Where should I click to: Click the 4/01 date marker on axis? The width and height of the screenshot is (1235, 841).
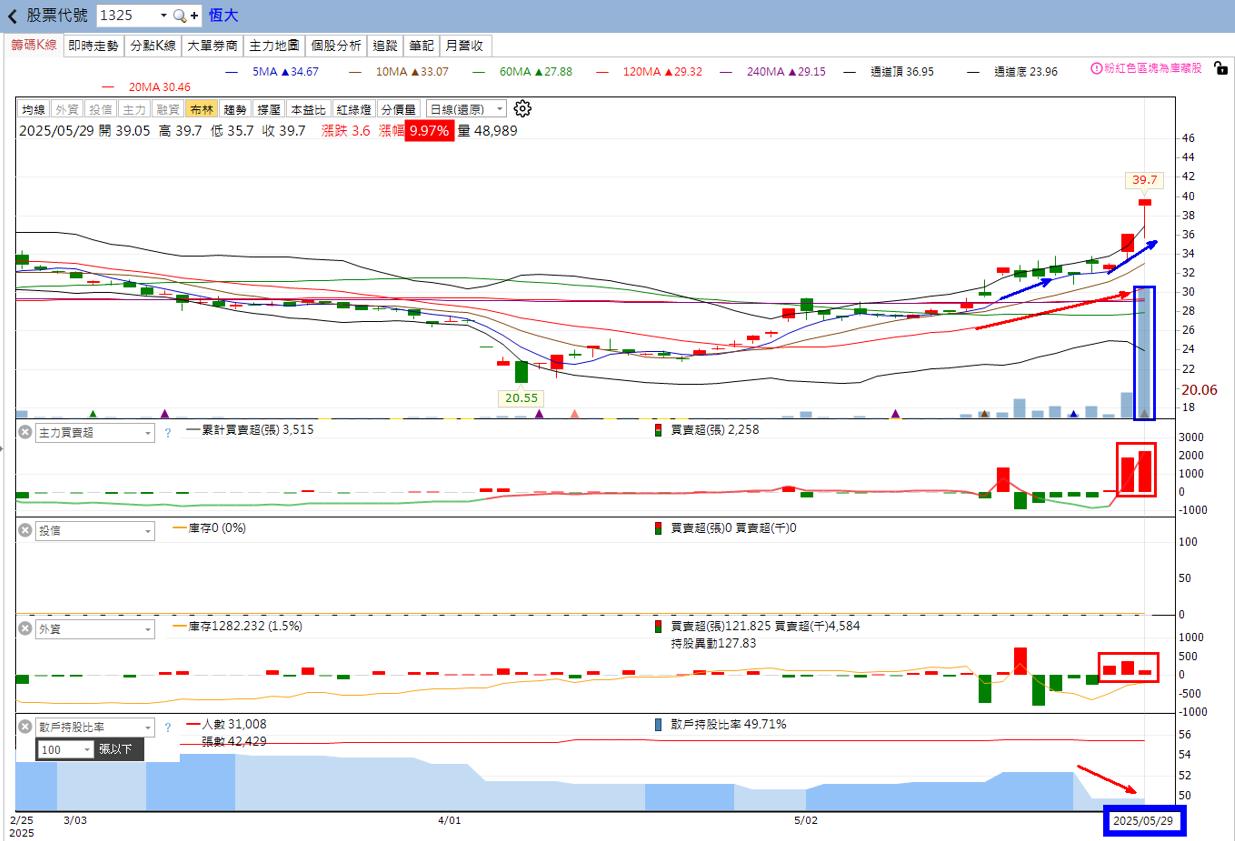pyautogui.click(x=450, y=820)
